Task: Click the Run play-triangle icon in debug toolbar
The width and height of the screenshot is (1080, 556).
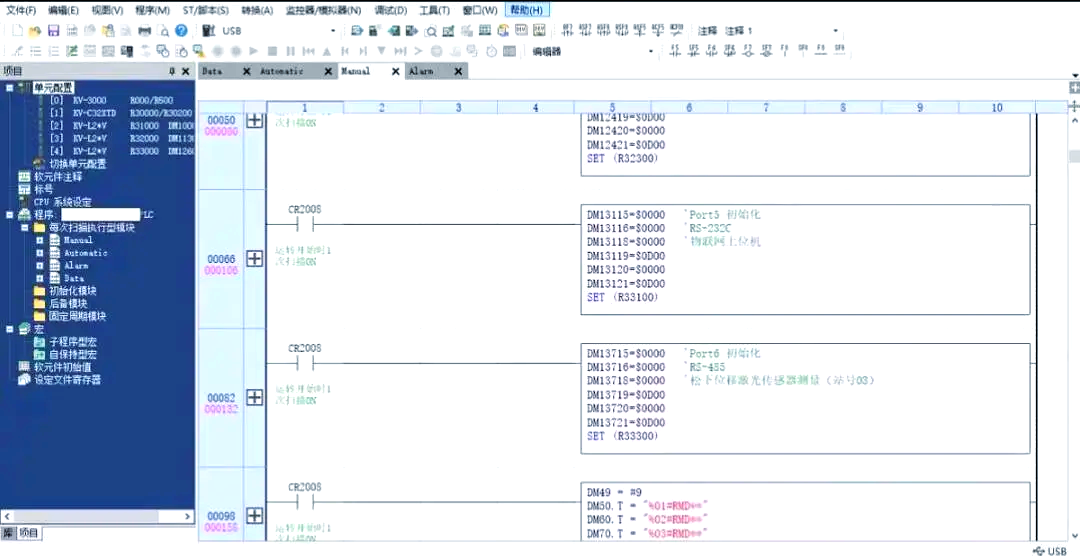Action: (253, 50)
